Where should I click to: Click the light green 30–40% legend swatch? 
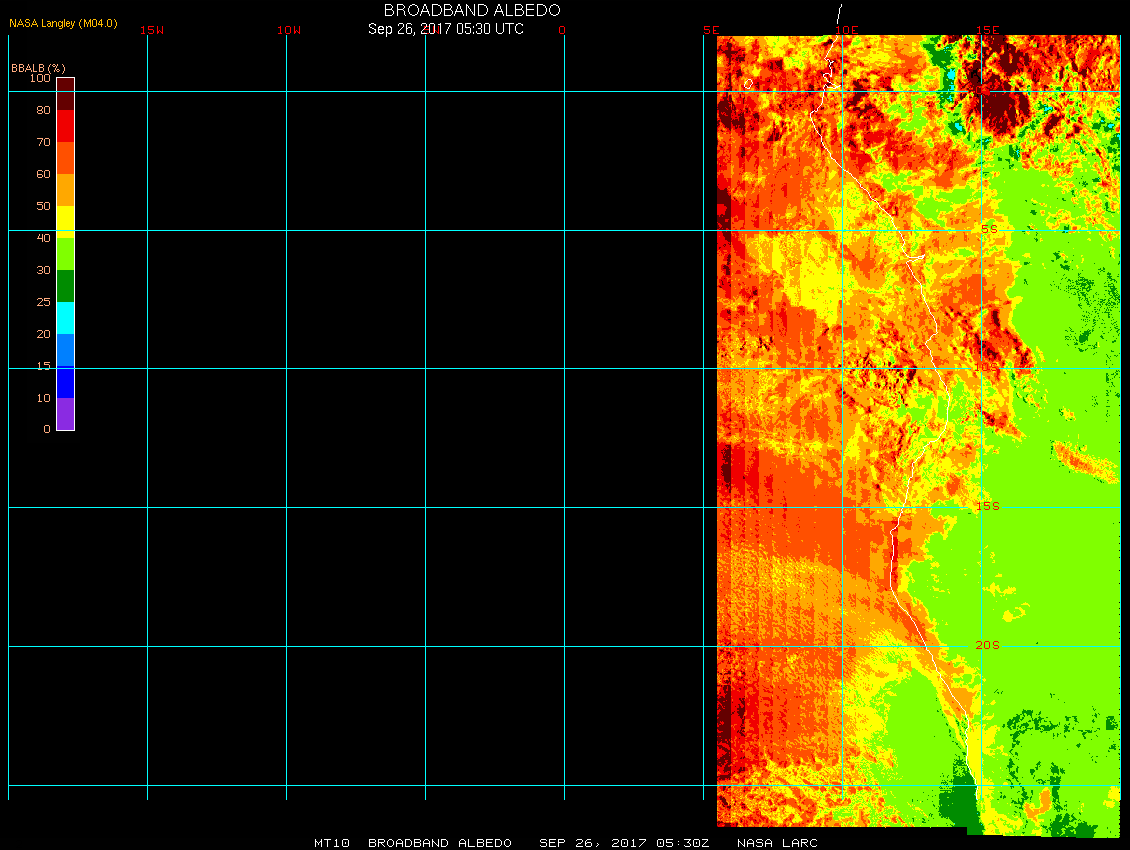(x=65, y=254)
